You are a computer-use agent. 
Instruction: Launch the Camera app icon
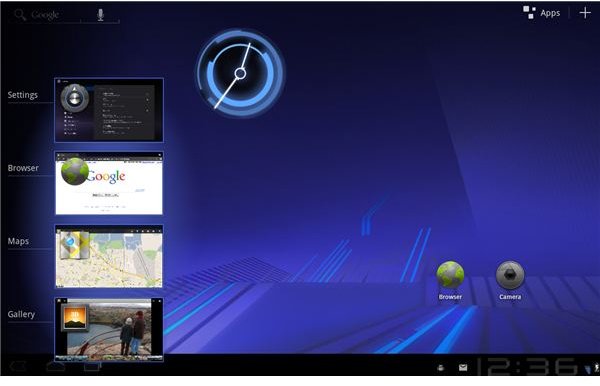(510, 275)
